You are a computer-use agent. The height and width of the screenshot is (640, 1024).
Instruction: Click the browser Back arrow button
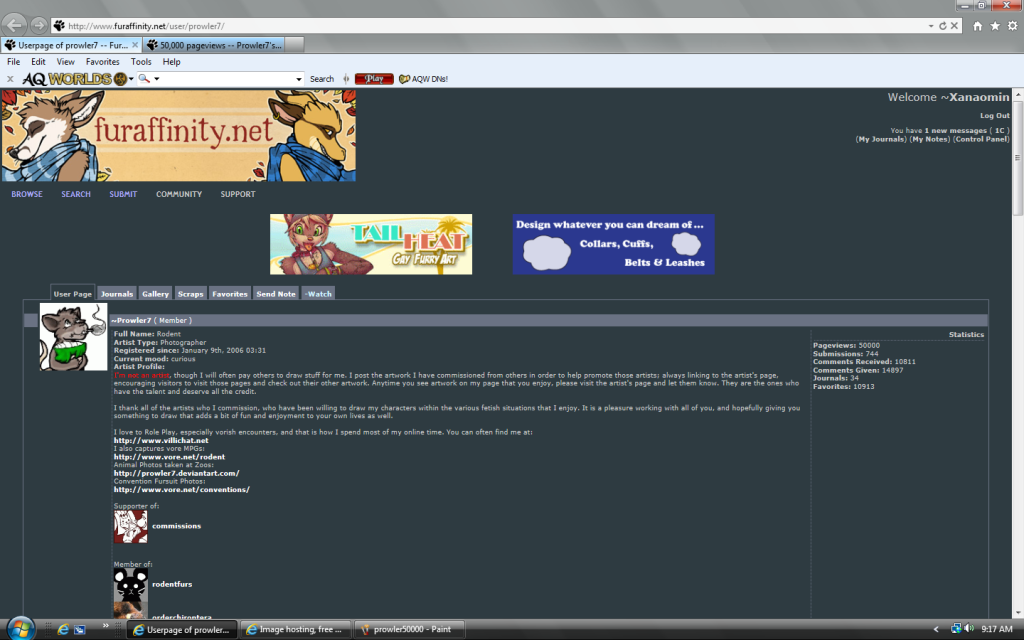[x=15, y=24]
